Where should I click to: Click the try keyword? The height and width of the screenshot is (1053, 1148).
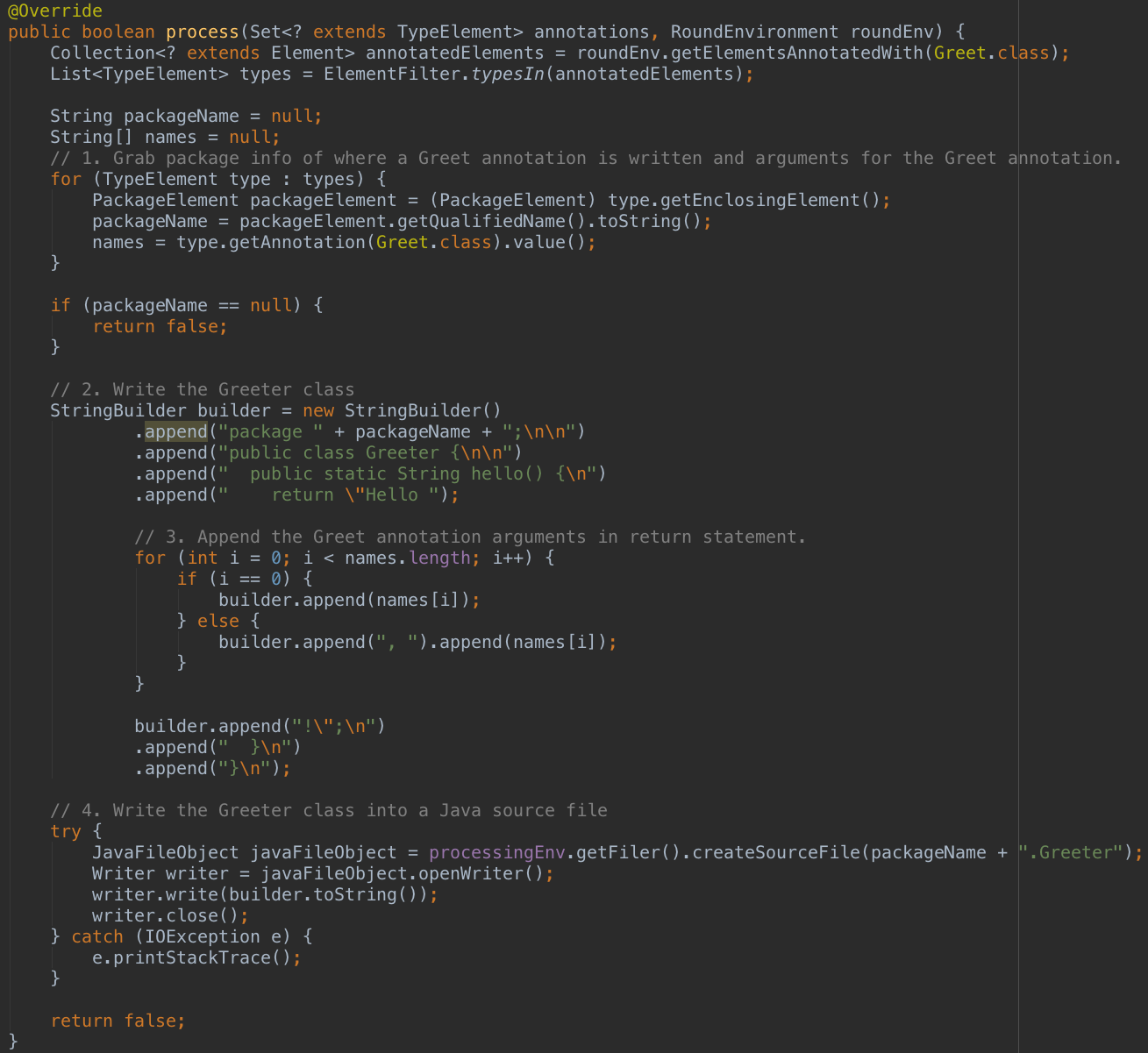pyautogui.click(x=66, y=832)
